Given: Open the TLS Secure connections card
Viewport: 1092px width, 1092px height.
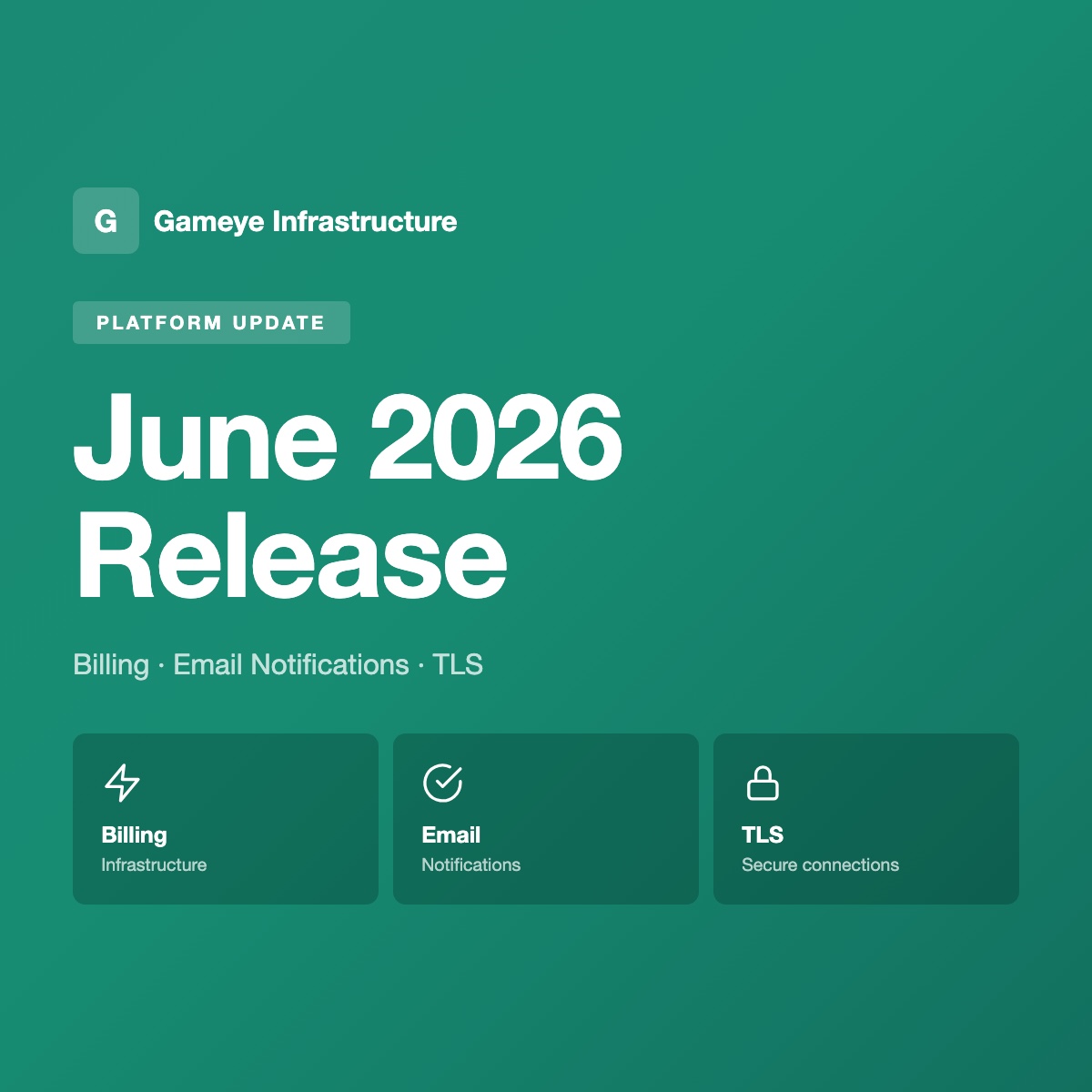Looking at the screenshot, I should click(866, 819).
